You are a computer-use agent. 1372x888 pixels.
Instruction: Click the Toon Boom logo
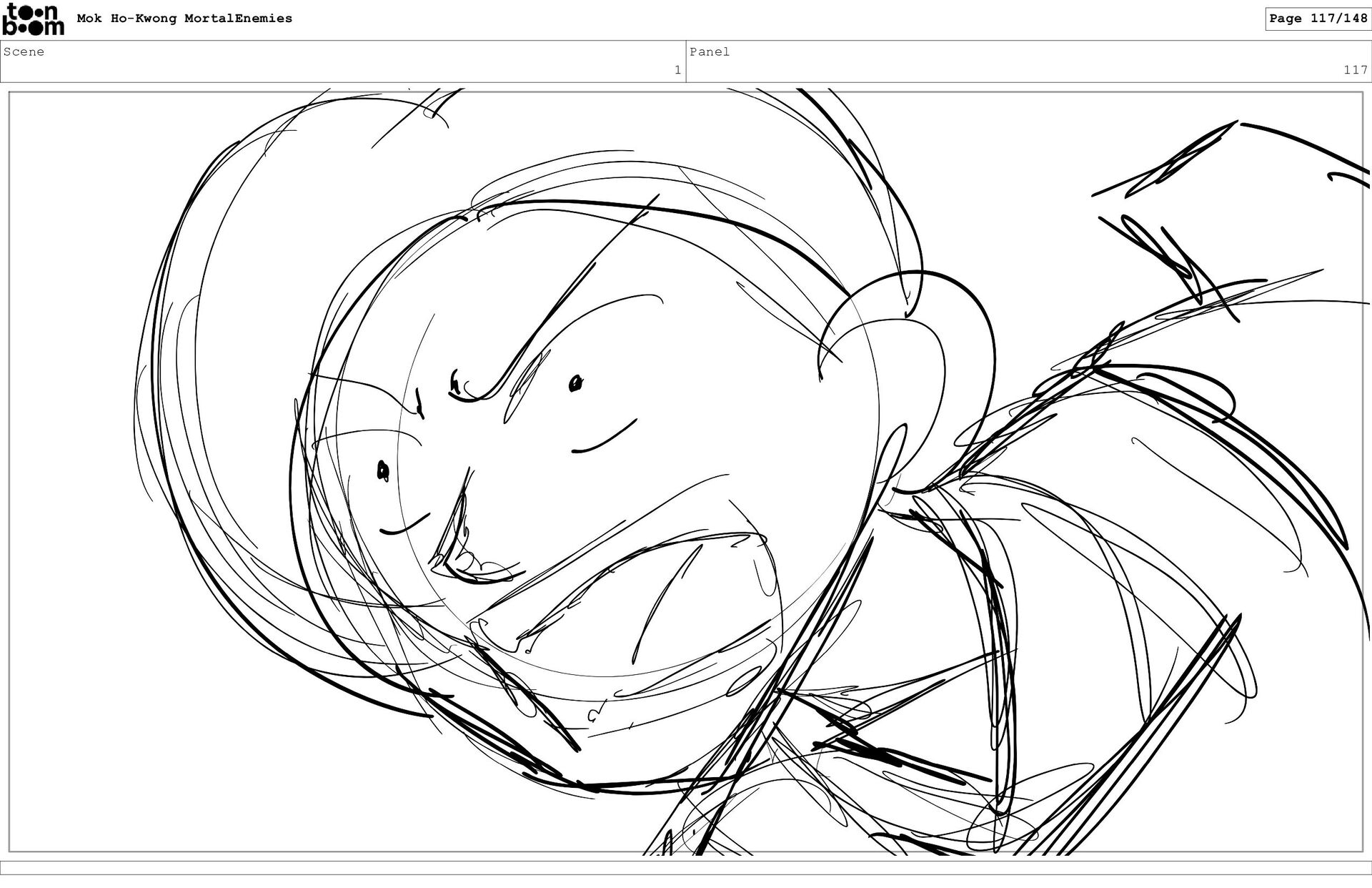pos(33,19)
